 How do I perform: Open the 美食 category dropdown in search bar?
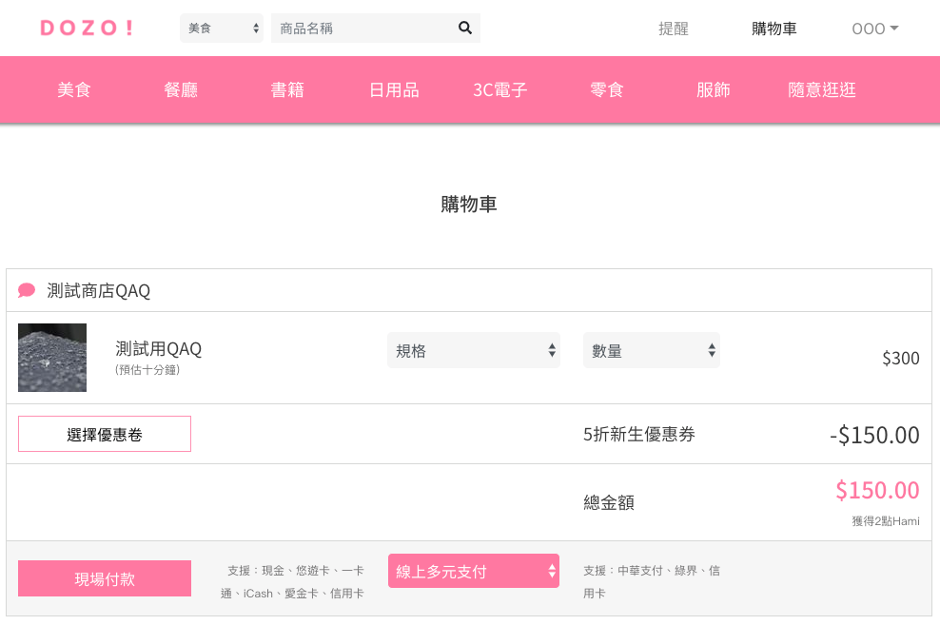221,28
